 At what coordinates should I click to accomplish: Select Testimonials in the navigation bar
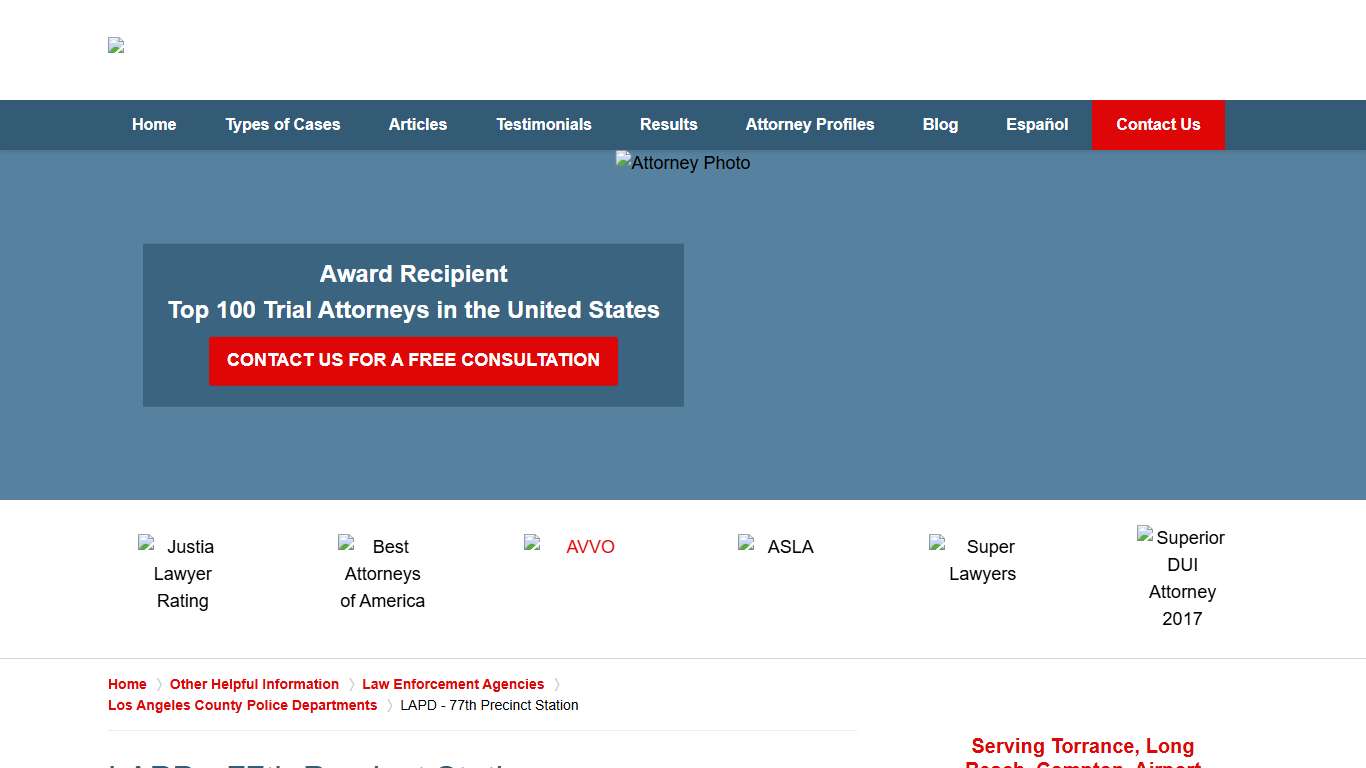tap(544, 125)
